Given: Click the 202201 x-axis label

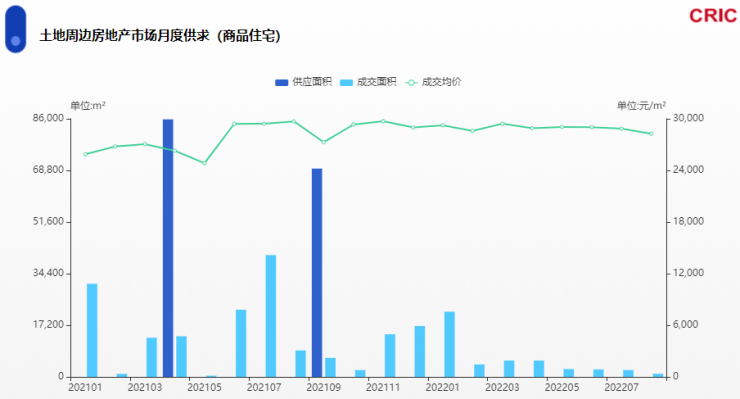Looking at the screenshot, I should pos(443,388).
